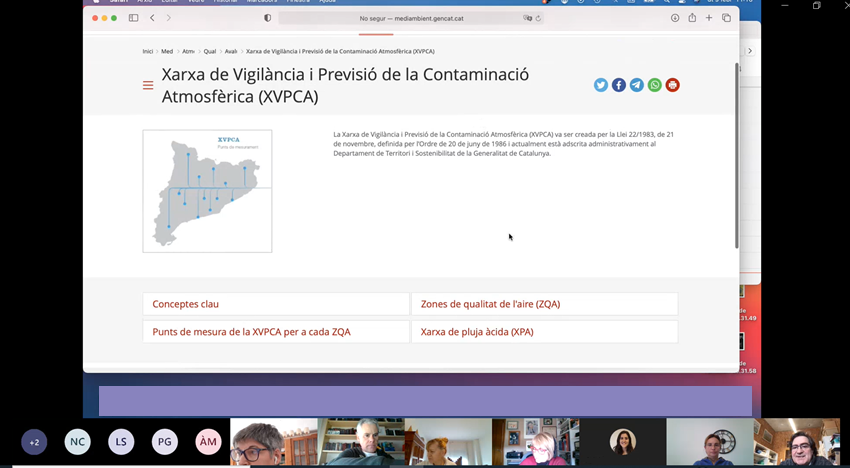Share the page on Twitter
This screenshot has height=468, width=850.
click(x=601, y=85)
